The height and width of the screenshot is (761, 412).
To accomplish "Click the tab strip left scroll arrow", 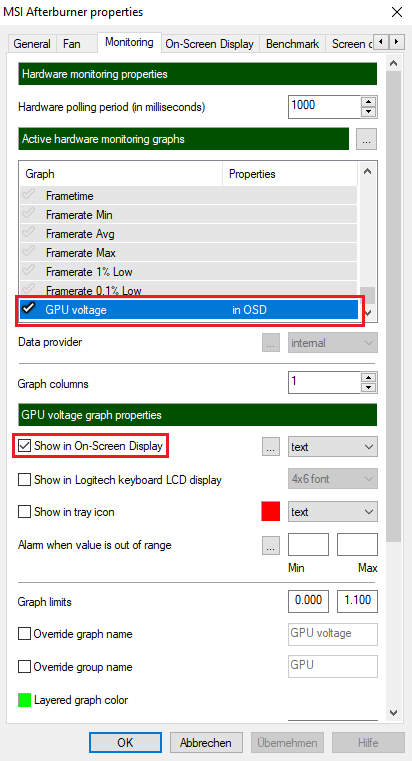I will pos(382,42).
